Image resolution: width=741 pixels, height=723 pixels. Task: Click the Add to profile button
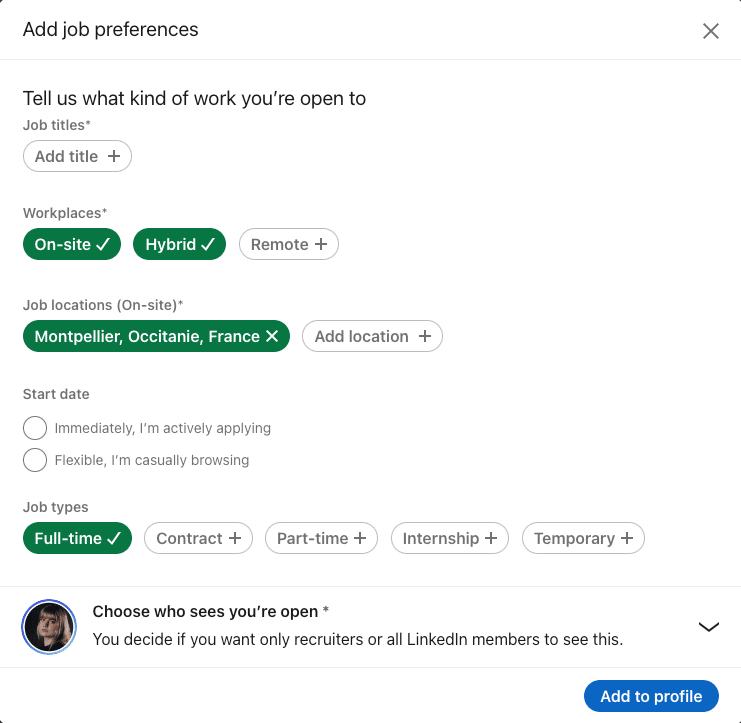click(651, 696)
